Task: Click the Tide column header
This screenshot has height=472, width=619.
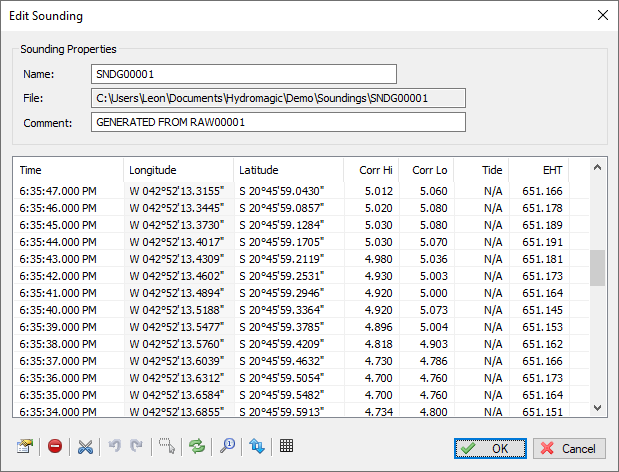Action: (x=481, y=170)
